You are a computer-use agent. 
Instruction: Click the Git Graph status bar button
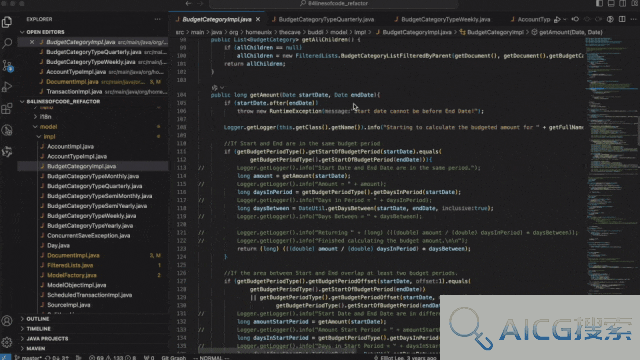(173, 358)
